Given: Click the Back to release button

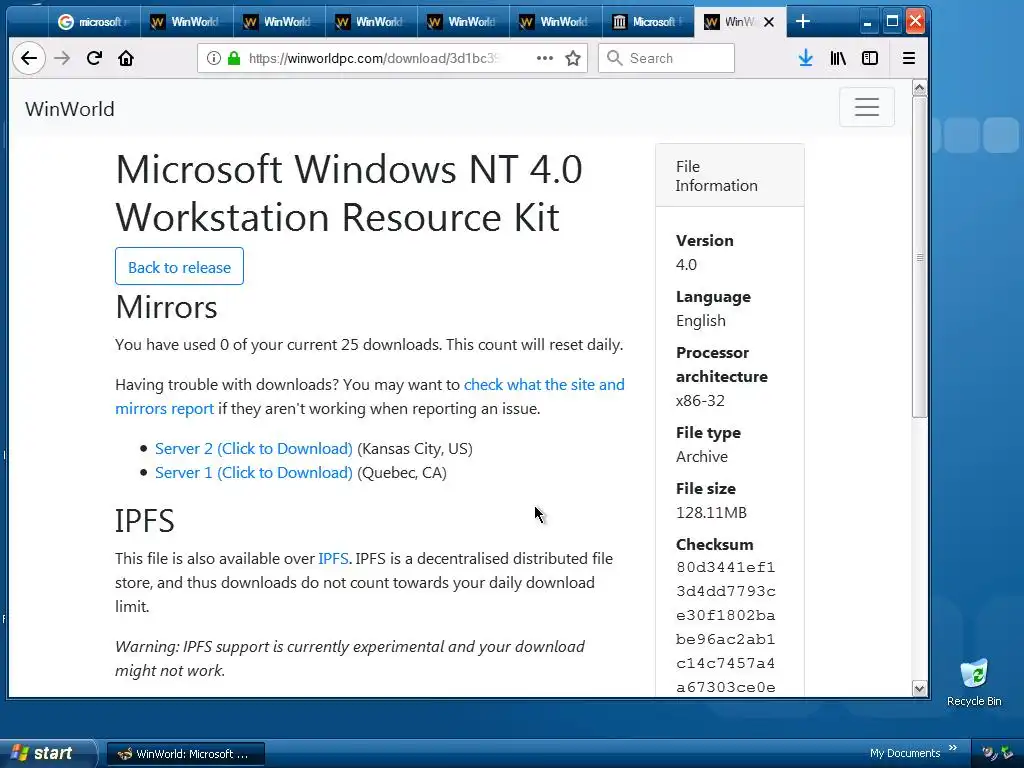Looking at the screenshot, I should pyautogui.click(x=179, y=266).
